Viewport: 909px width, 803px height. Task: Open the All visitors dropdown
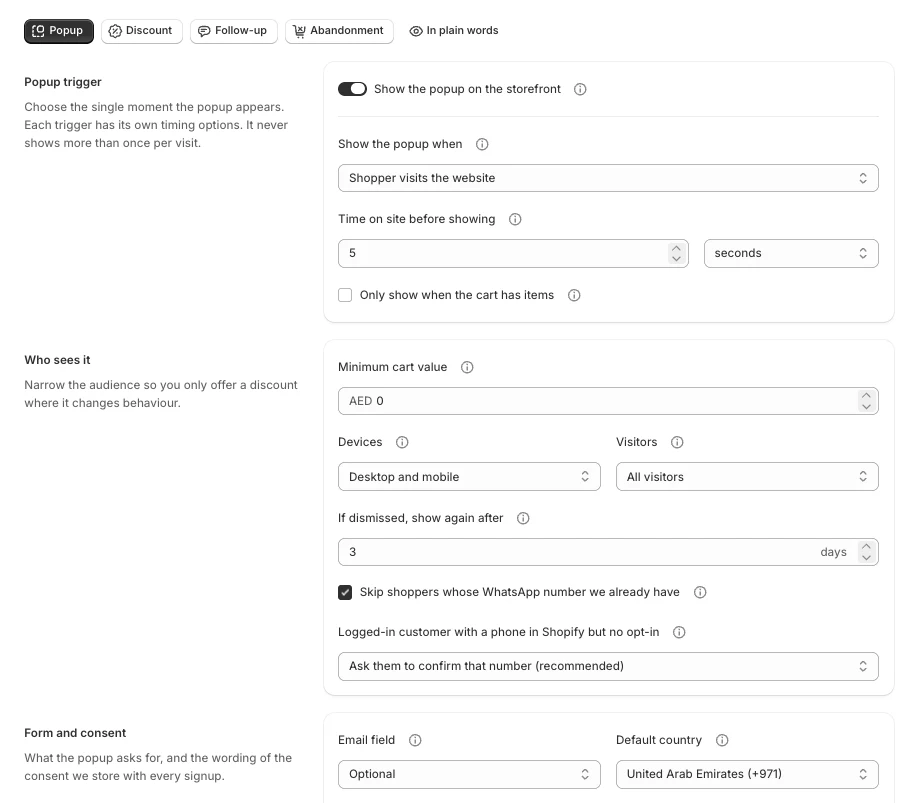tap(747, 477)
